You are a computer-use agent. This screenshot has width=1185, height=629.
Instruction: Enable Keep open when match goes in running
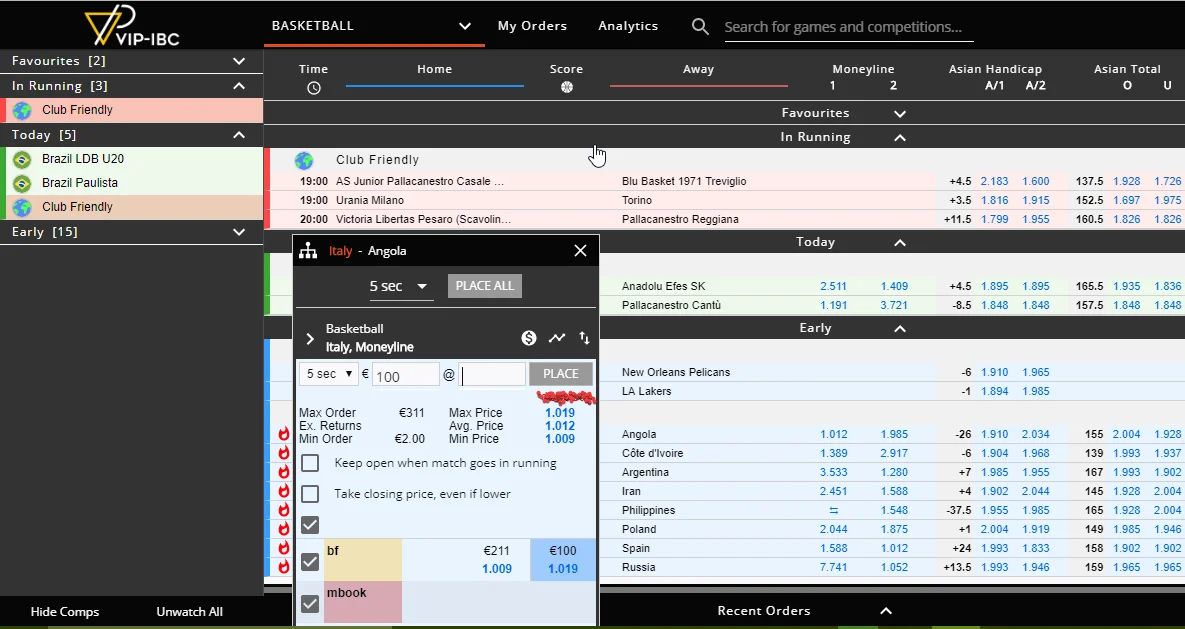(311, 464)
